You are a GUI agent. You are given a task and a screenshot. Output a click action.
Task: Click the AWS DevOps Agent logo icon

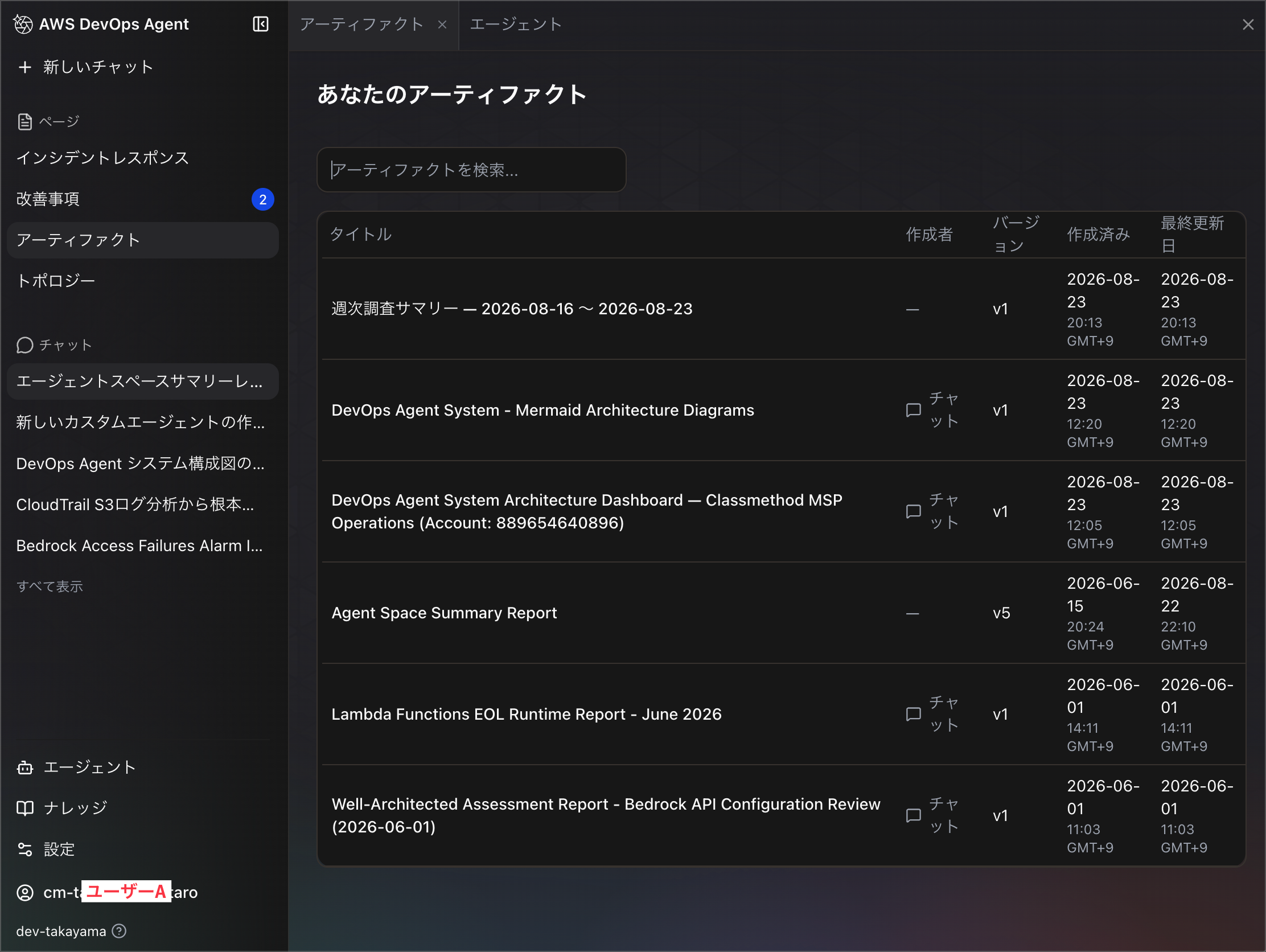pyautogui.click(x=23, y=24)
